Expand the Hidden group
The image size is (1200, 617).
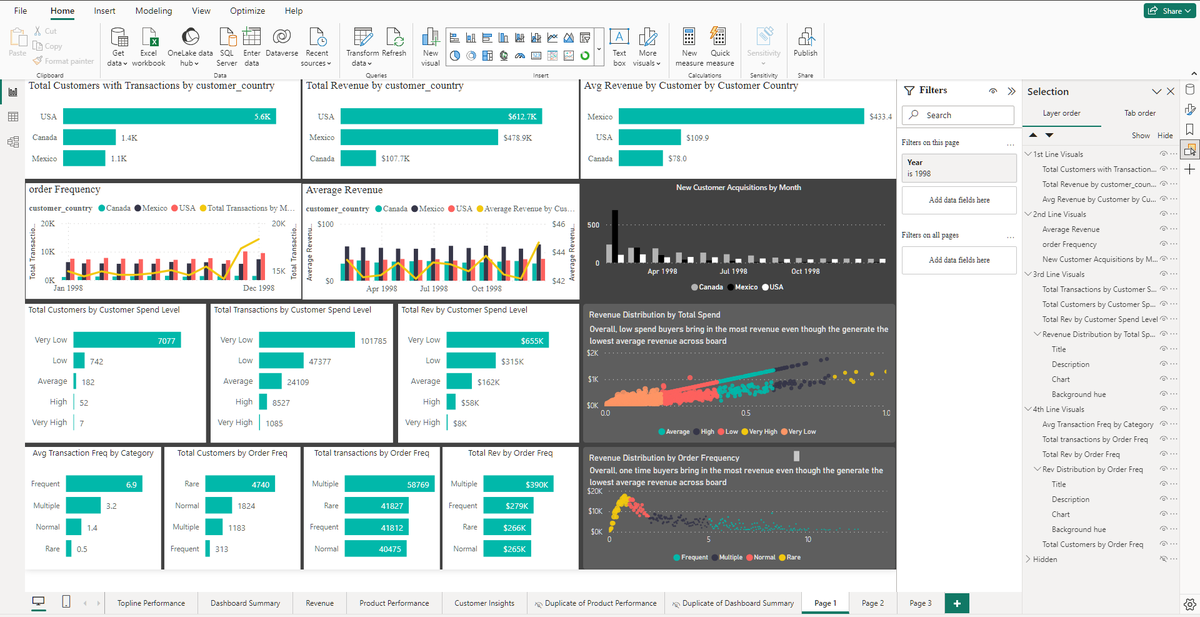point(1028,559)
